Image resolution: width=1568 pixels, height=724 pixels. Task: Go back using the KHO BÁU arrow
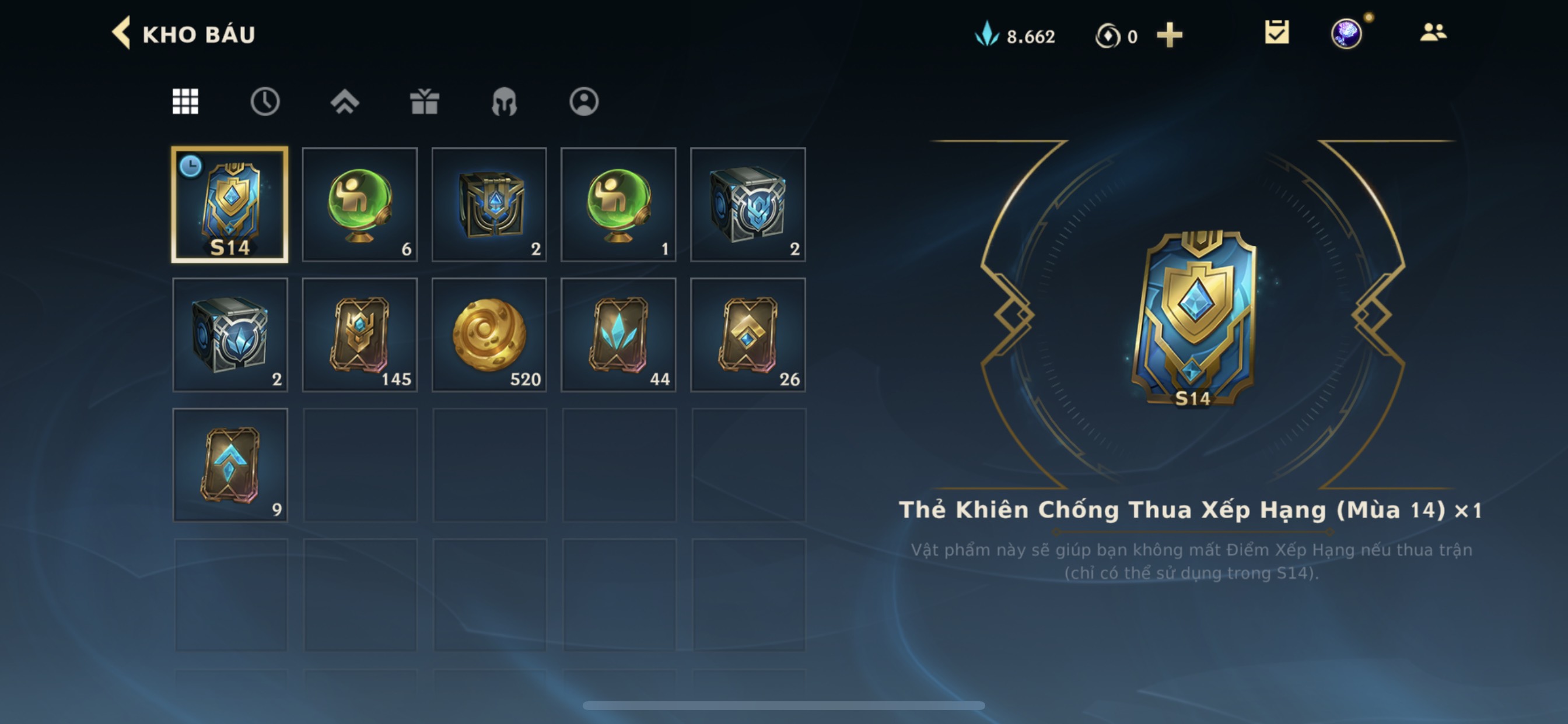(122, 33)
